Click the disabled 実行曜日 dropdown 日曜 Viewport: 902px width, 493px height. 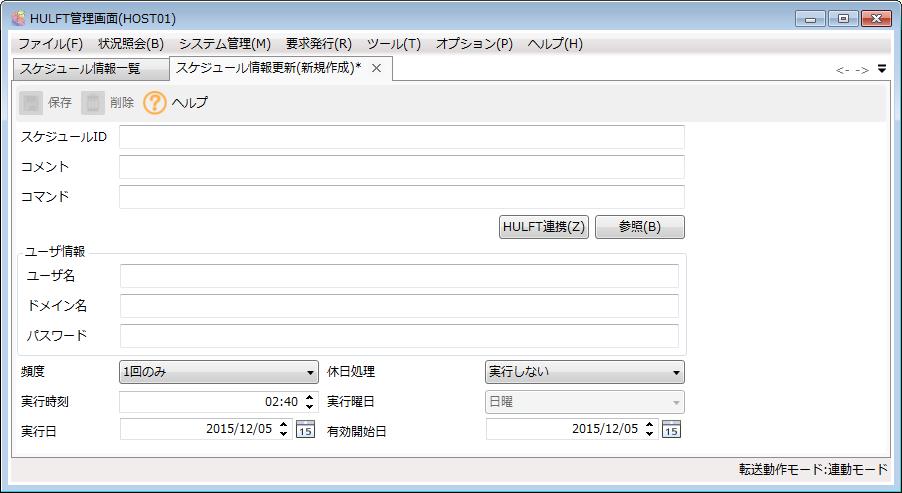(585, 402)
